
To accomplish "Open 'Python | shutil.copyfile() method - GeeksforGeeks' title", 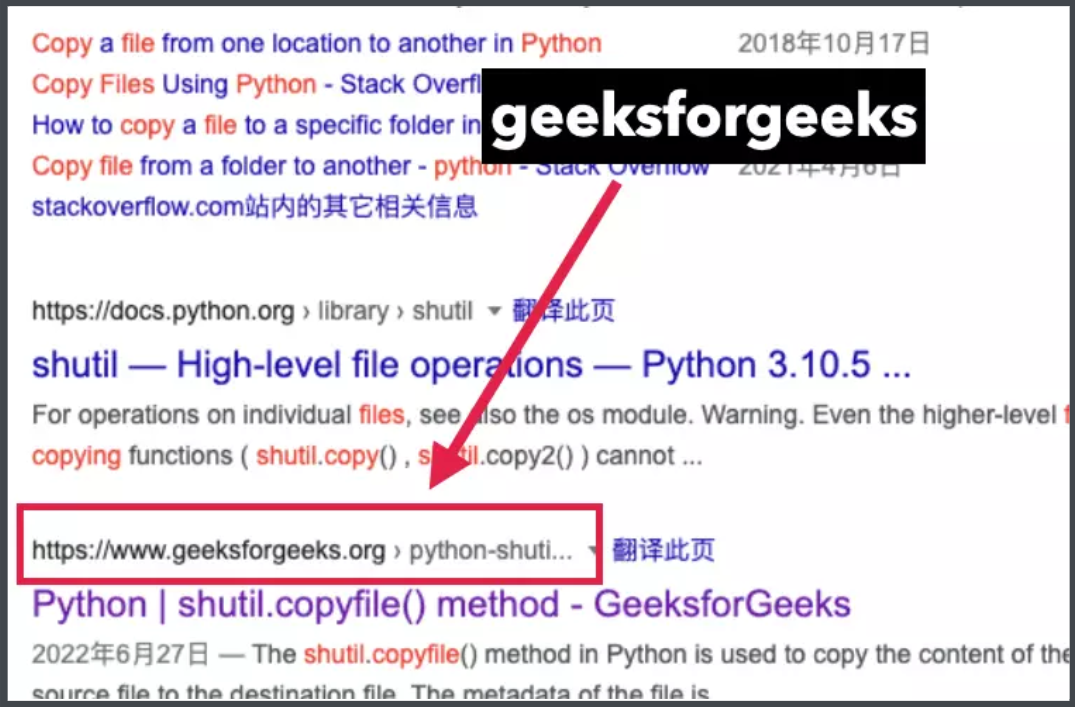I will pyautogui.click(x=442, y=605).
